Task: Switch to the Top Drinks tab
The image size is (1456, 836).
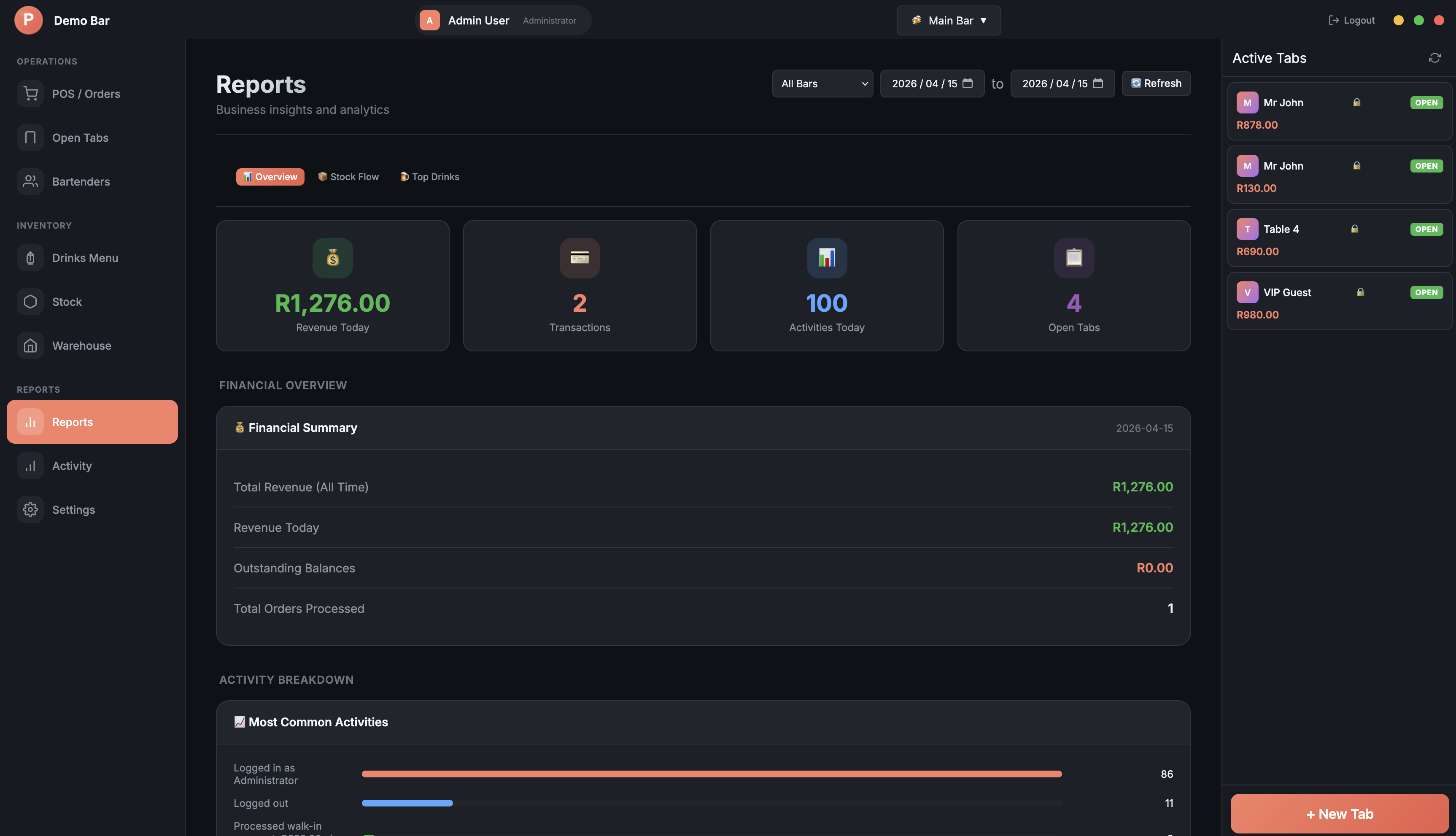Action: coord(429,176)
